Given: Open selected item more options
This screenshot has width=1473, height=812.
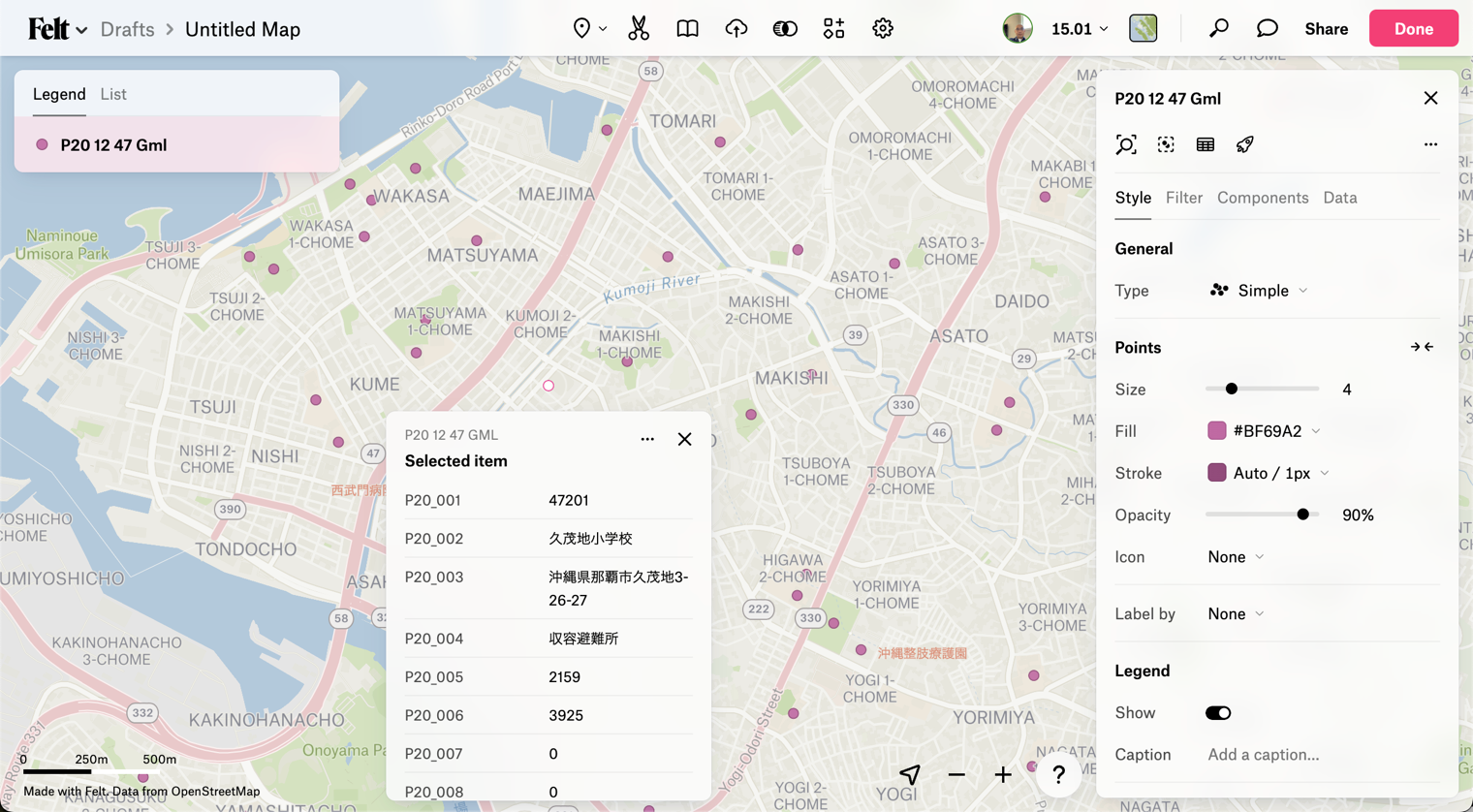Looking at the screenshot, I should click(x=647, y=439).
